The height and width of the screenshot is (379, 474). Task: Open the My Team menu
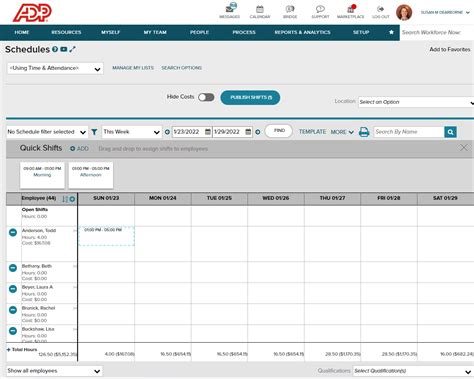155,32
